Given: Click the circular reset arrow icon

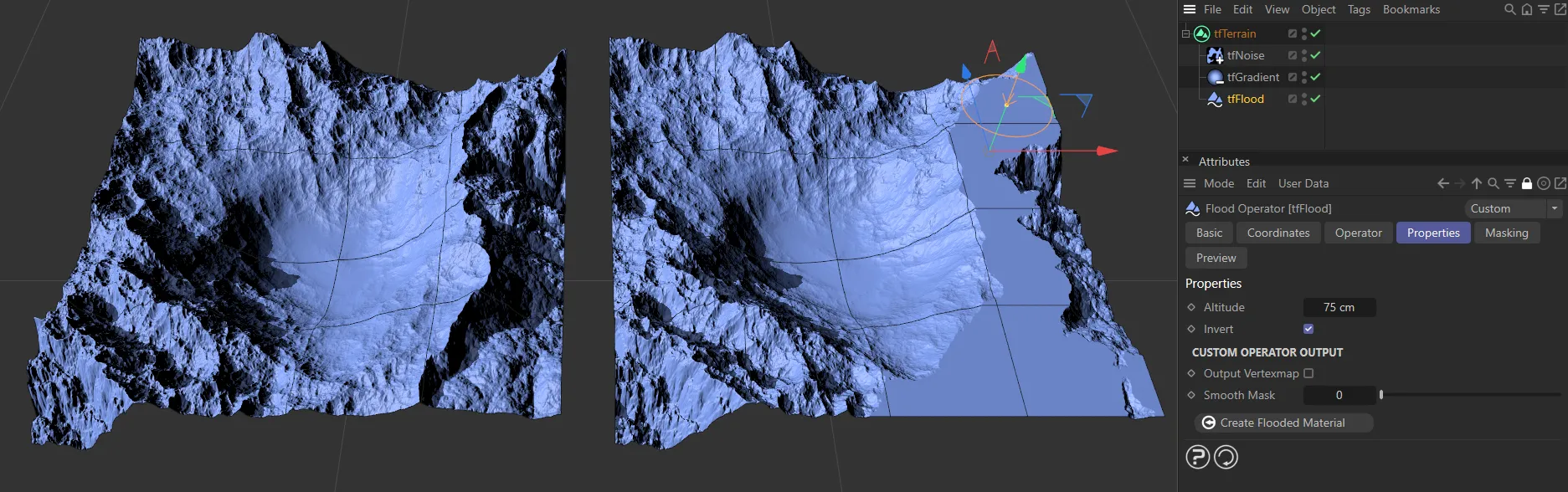Looking at the screenshot, I should click(1226, 457).
